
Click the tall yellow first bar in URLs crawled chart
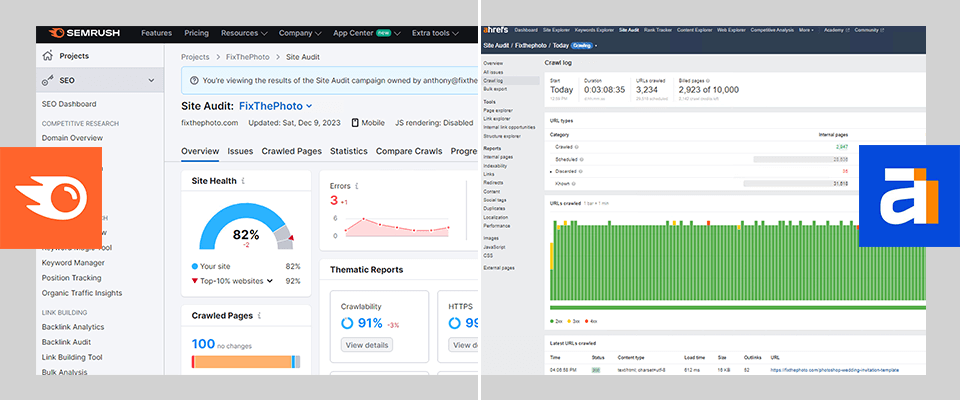point(552,255)
